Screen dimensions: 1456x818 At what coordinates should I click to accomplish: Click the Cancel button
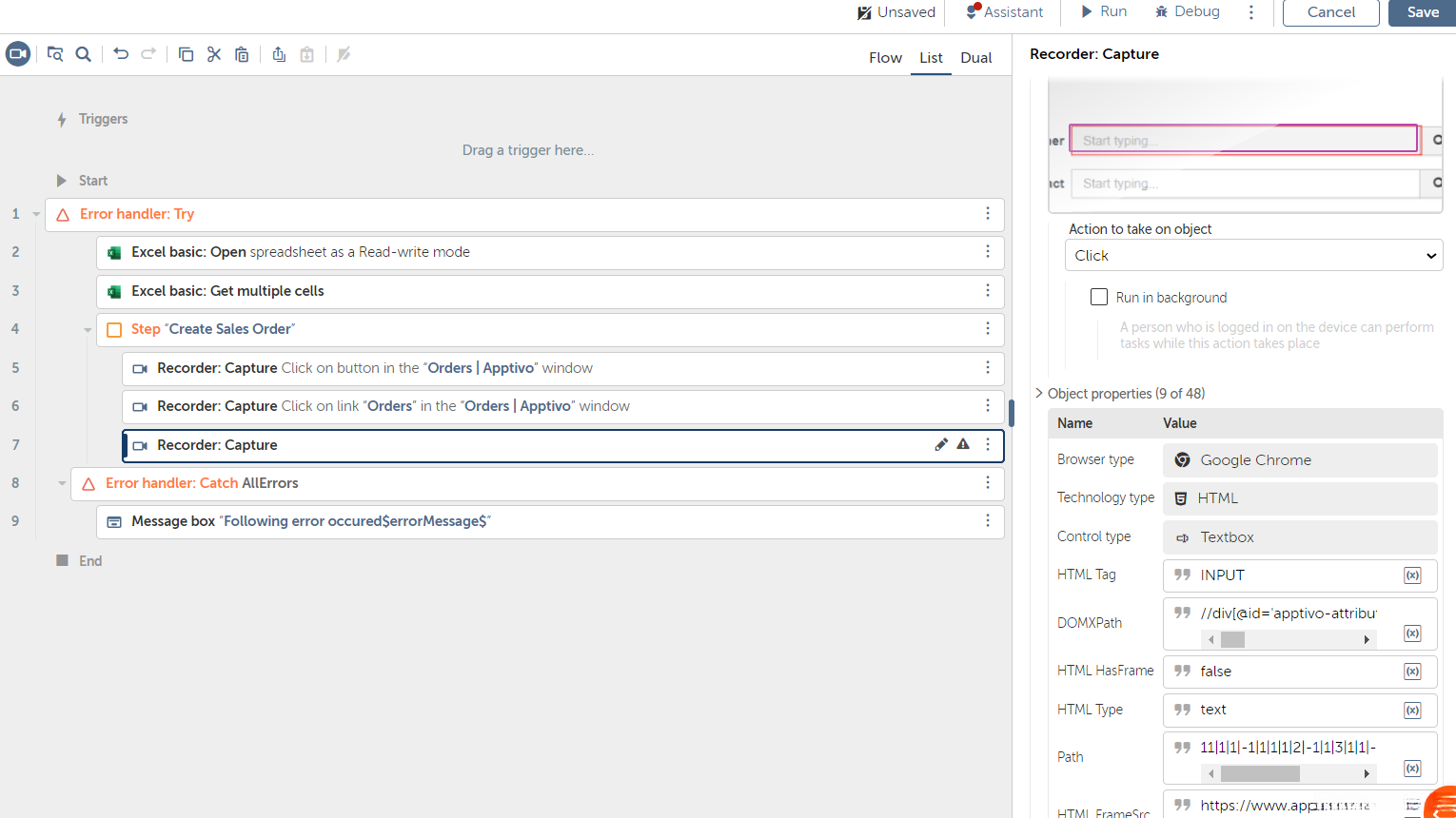pyautogui.click(x=1331, y=12)
